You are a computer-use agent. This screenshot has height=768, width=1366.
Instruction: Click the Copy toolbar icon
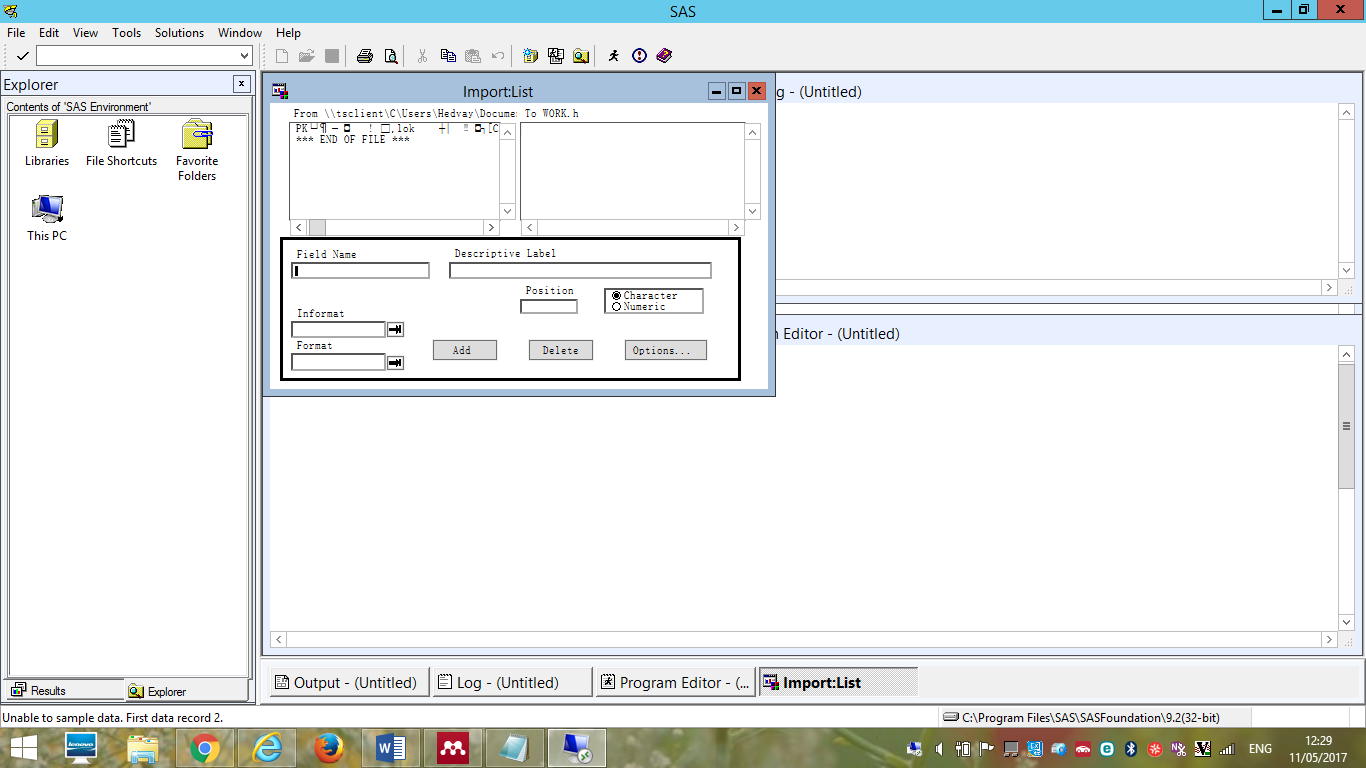(448, 56)
